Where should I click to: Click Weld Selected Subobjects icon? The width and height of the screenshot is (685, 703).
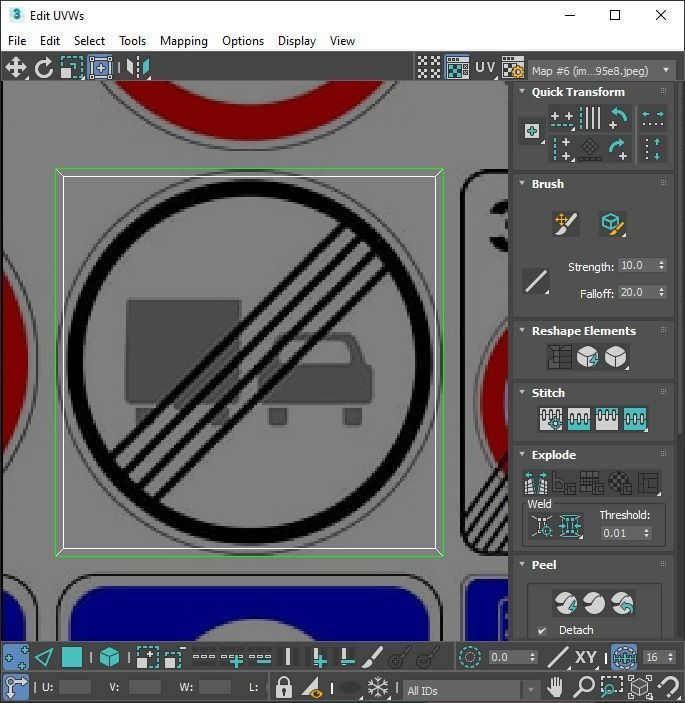click(570, 526)
